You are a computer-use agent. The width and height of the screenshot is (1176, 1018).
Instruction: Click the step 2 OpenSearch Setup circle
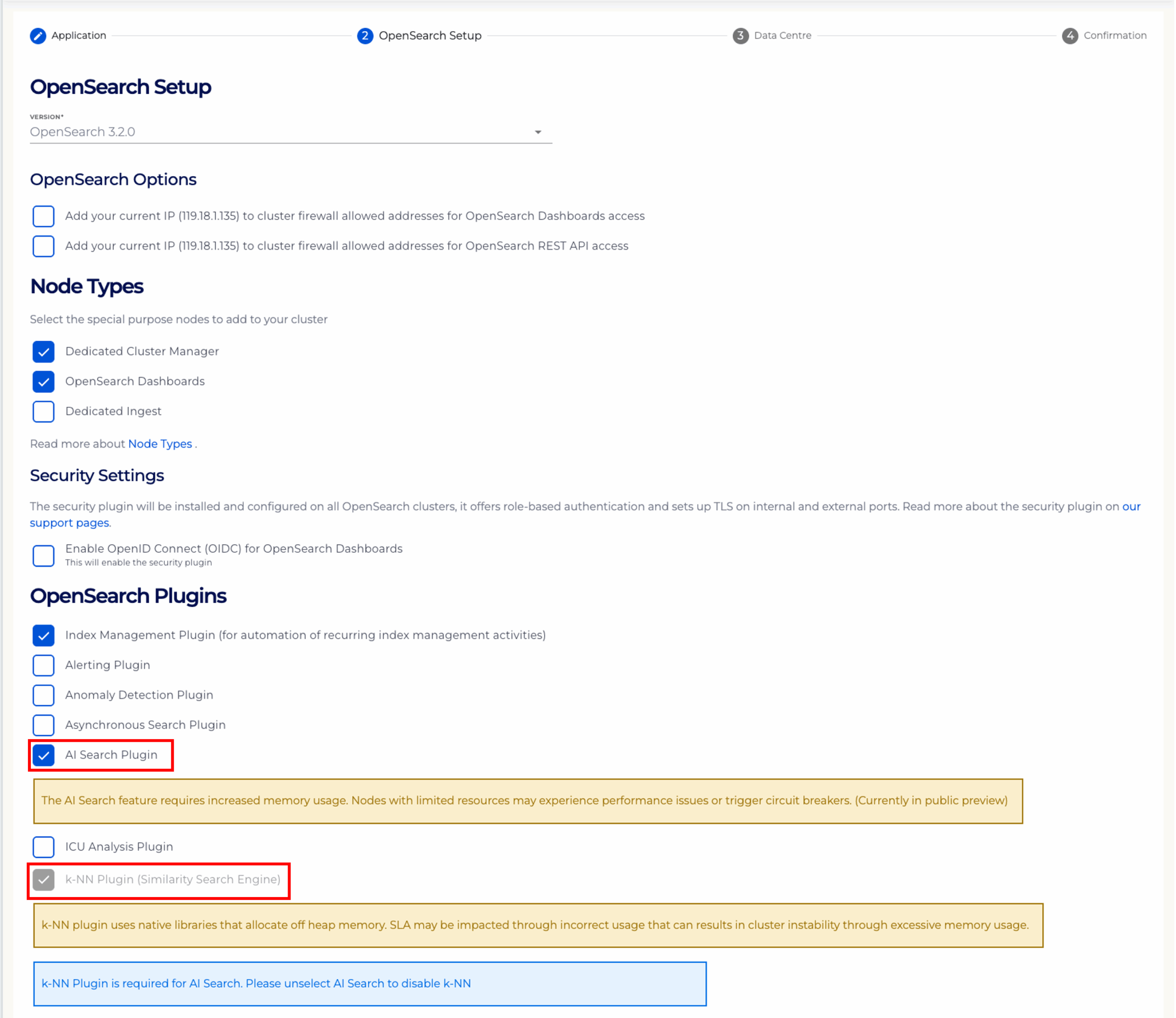pyautogui.click(x=365, y=35)
